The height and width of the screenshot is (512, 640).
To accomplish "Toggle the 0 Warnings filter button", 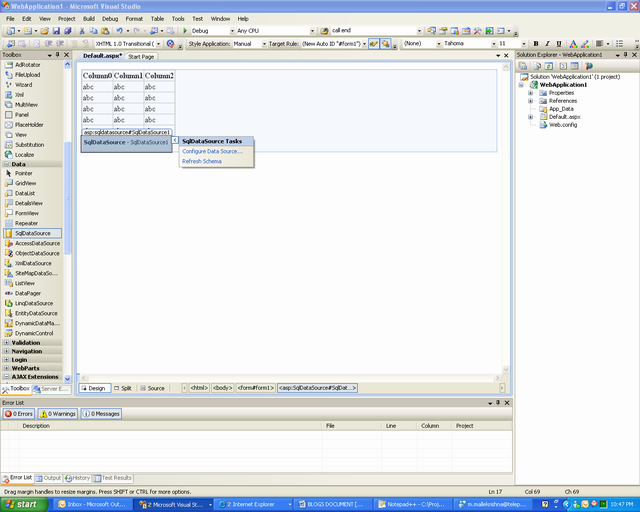I will 58,414.
